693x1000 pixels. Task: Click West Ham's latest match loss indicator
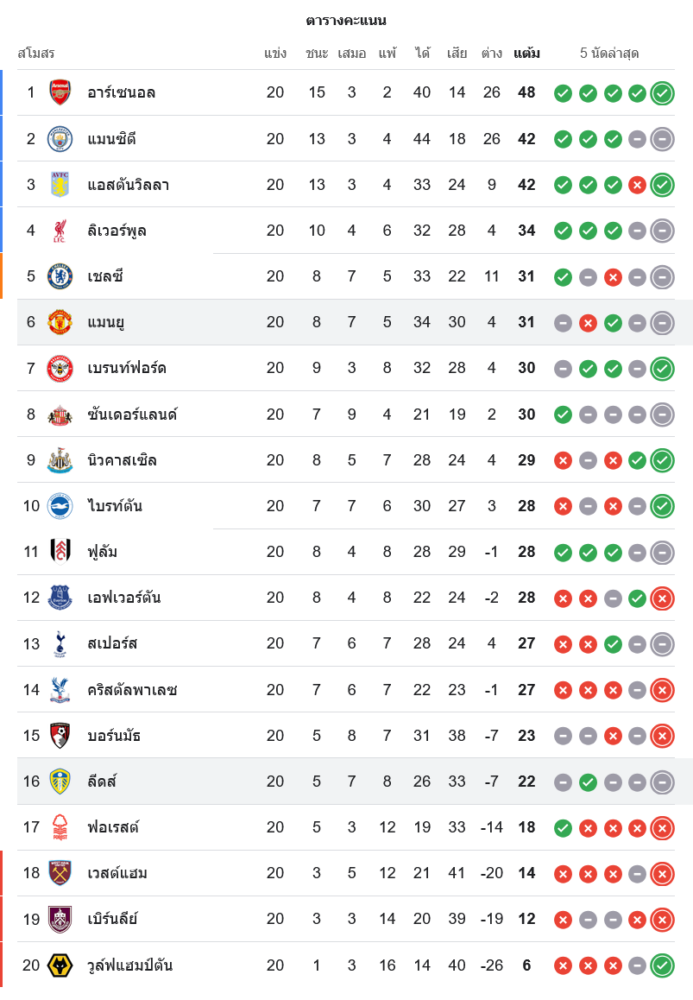tap(662, 873)
